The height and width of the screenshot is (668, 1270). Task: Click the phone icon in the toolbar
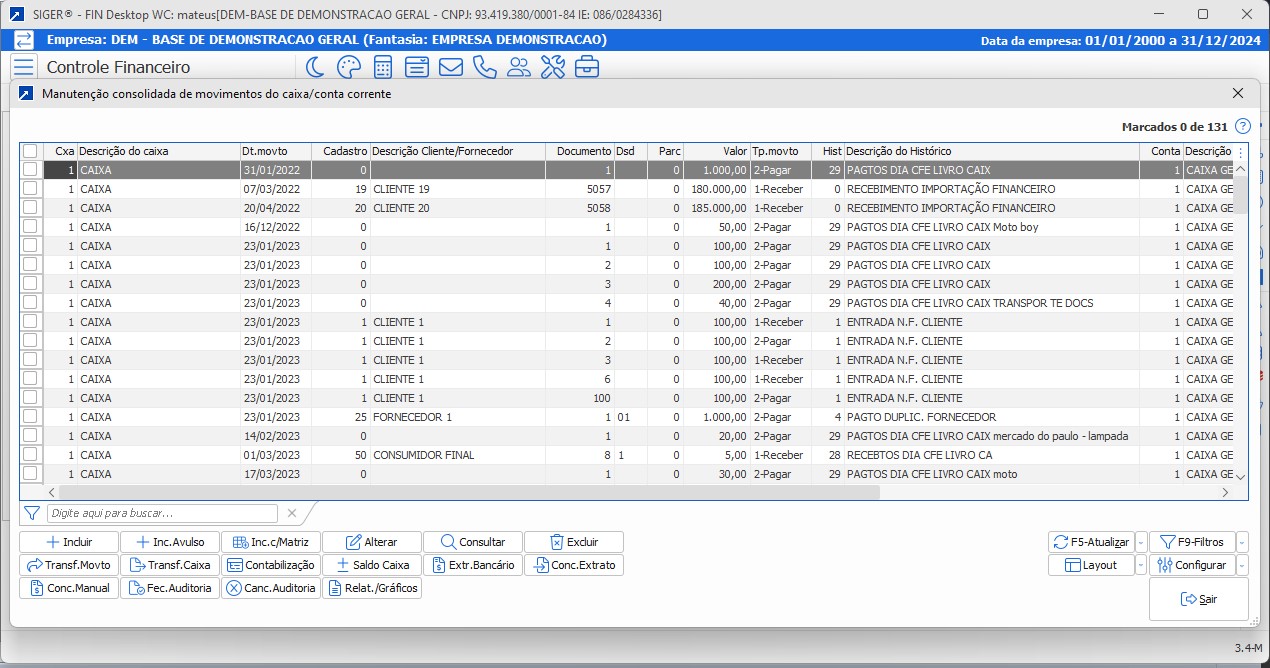click(x=484, y=67)
